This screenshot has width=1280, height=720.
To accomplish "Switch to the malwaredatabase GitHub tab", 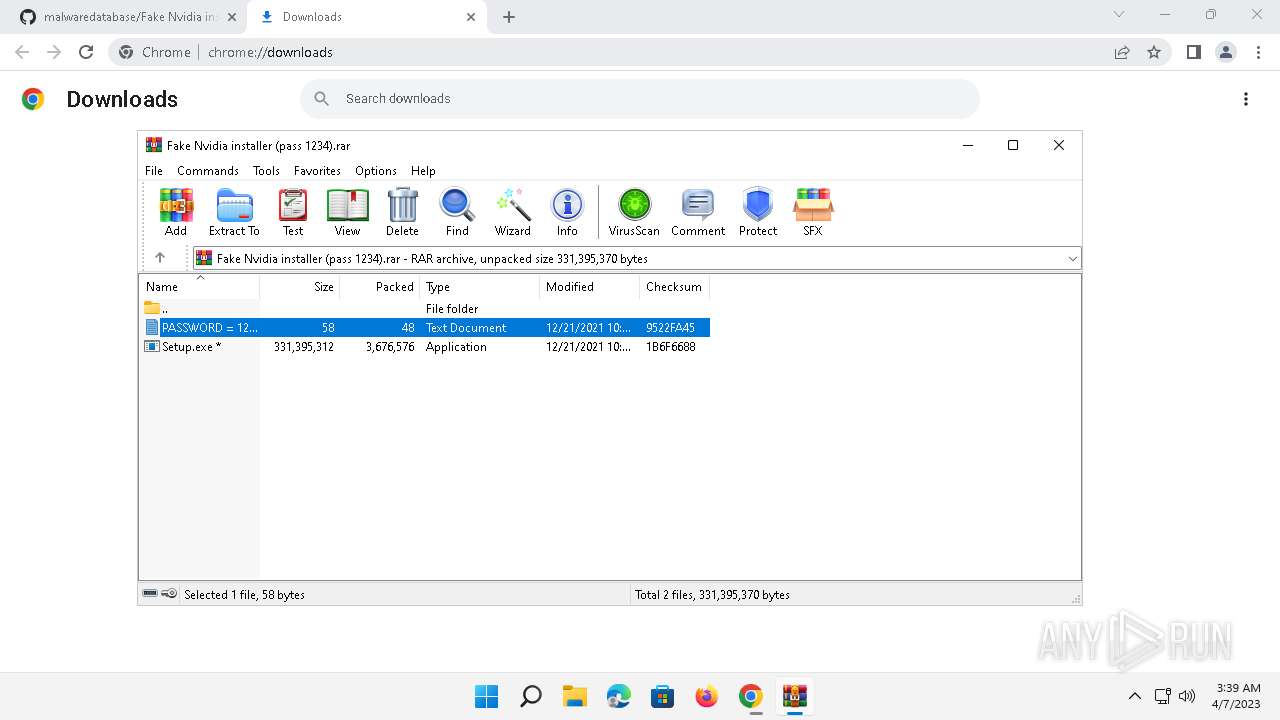I will [131, 17].
